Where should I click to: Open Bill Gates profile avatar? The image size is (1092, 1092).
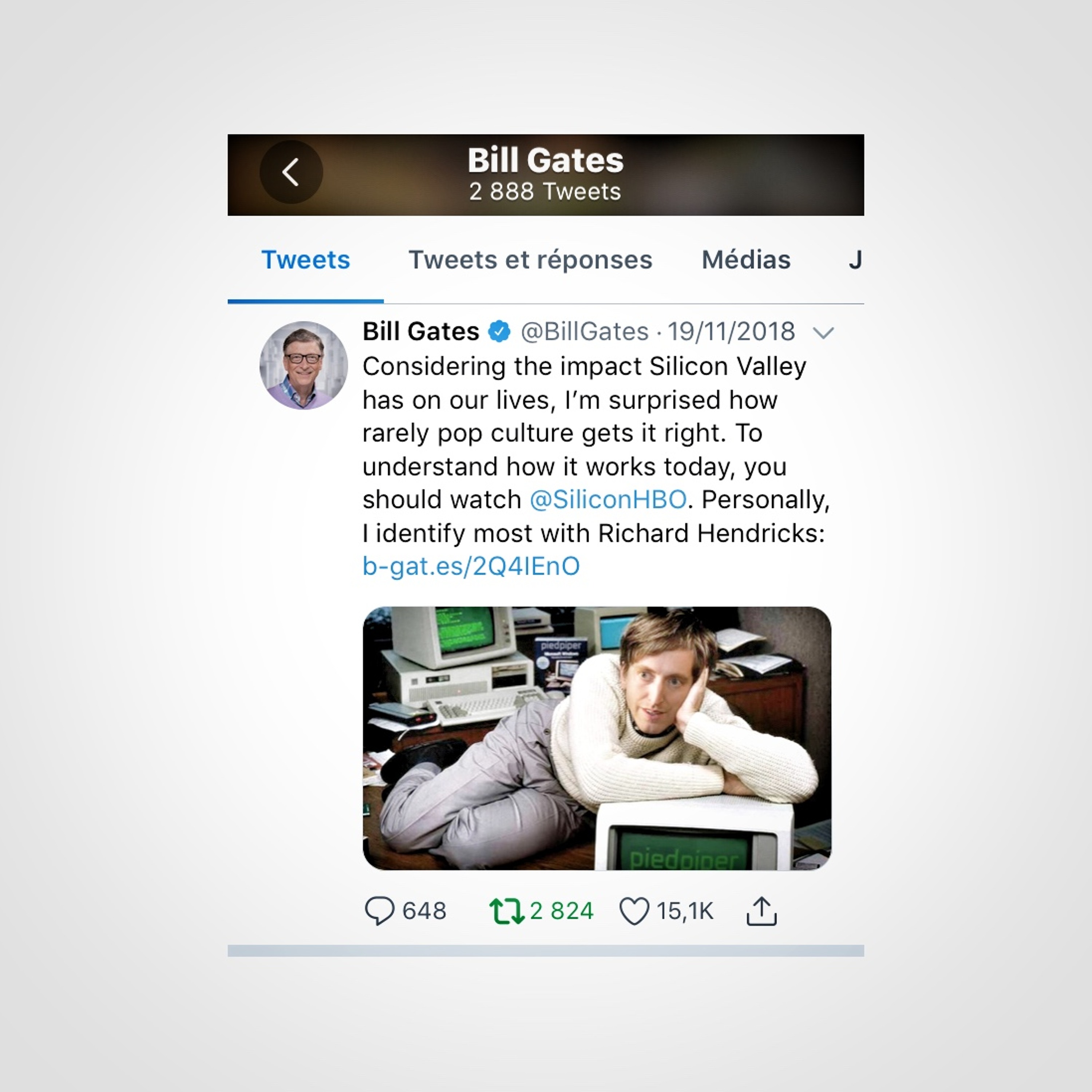(x=304, y=366)
